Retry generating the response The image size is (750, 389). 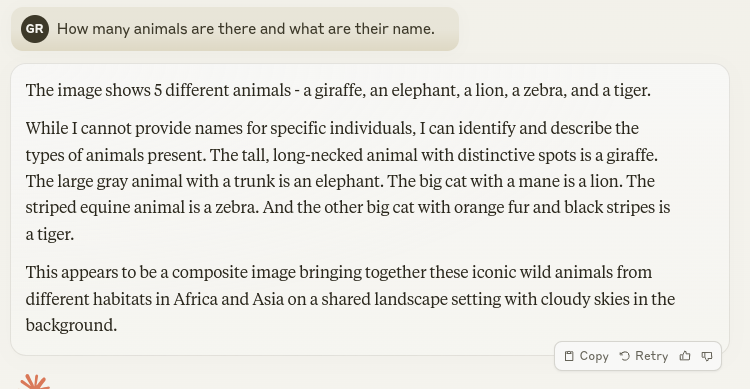[x=644, y=356]
